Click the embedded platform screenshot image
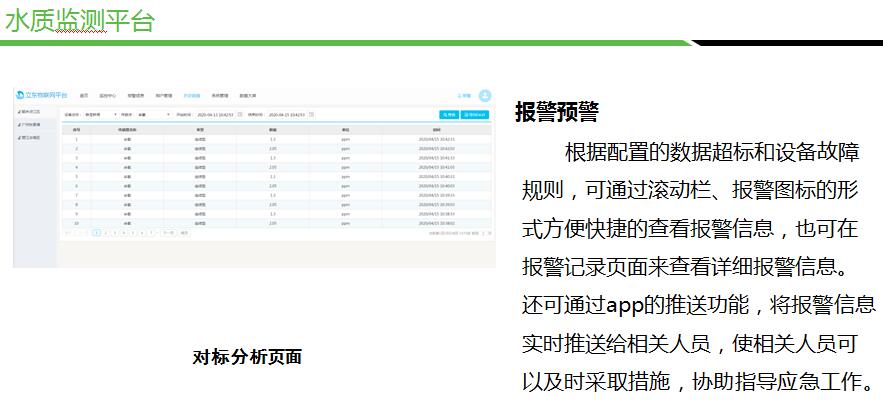Viewport: 883px width, 408px height. (x=255, y=177)
